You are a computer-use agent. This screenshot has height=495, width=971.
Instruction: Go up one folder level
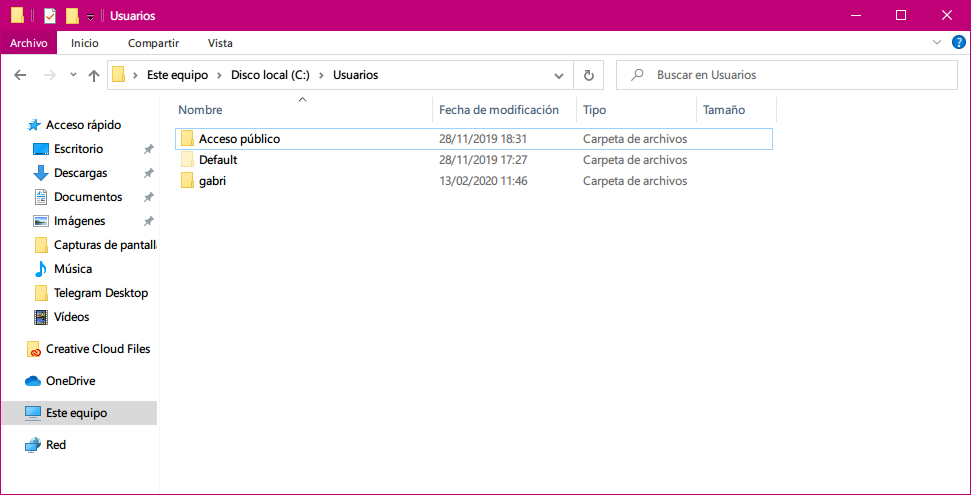(94, 76)
